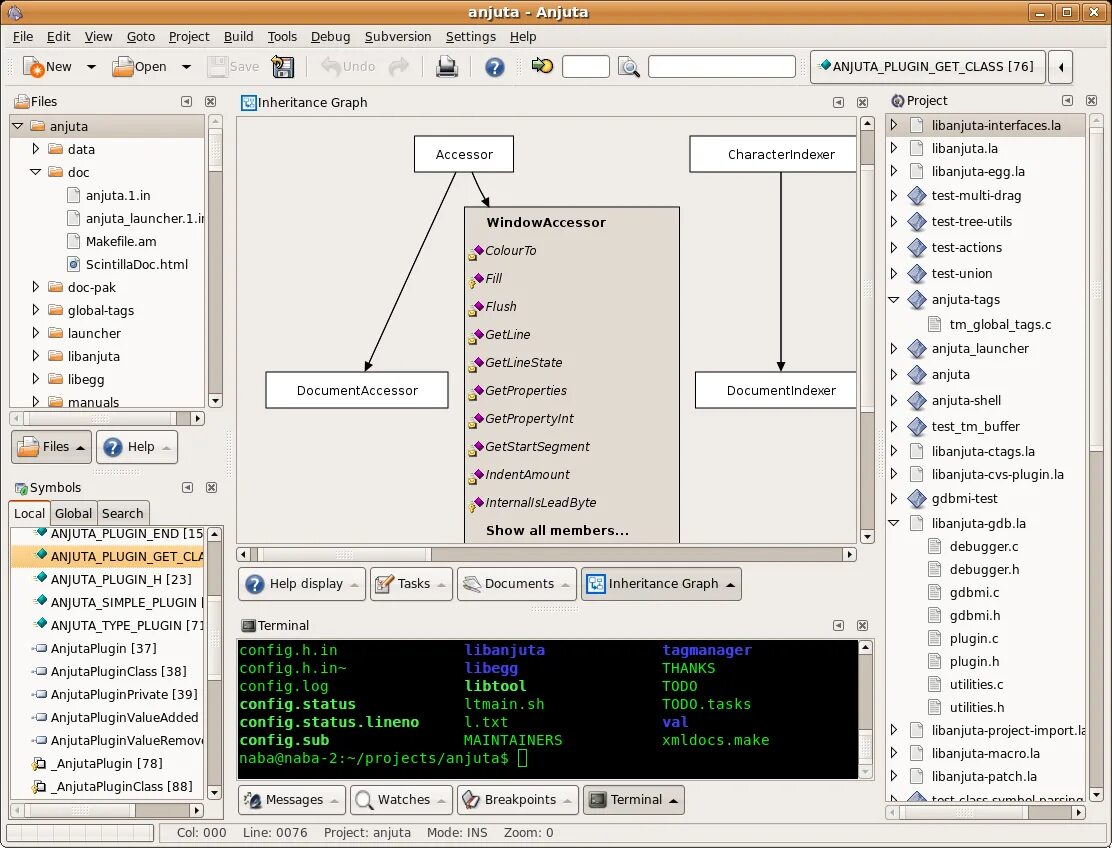
Task: Select _AnjutaPlugin [78] struct symbol
Action: [106, 764]
